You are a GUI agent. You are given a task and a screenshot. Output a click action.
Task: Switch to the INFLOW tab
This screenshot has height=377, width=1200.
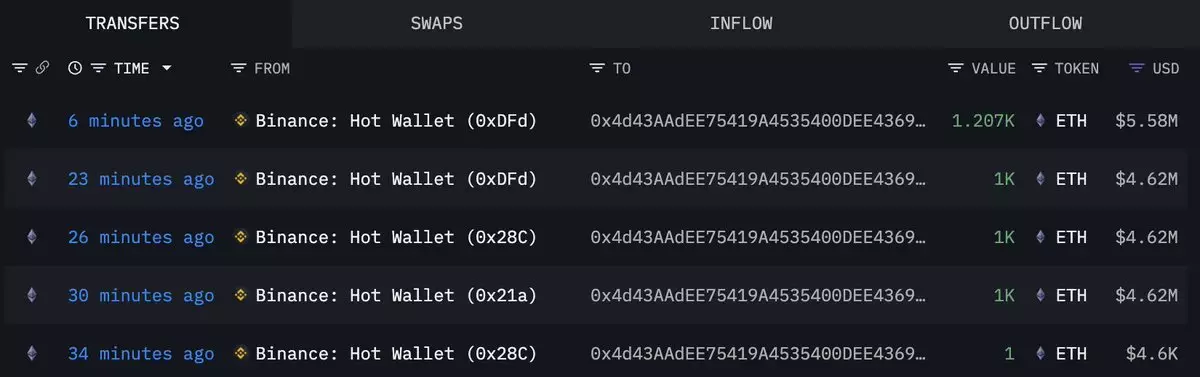tap(741, 23)
